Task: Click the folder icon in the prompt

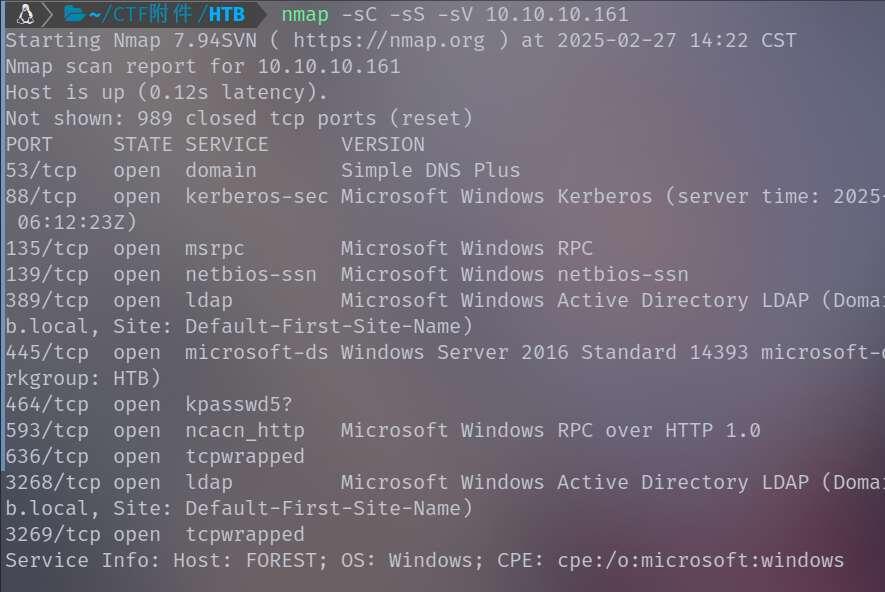Action: (x=74, y=14)
